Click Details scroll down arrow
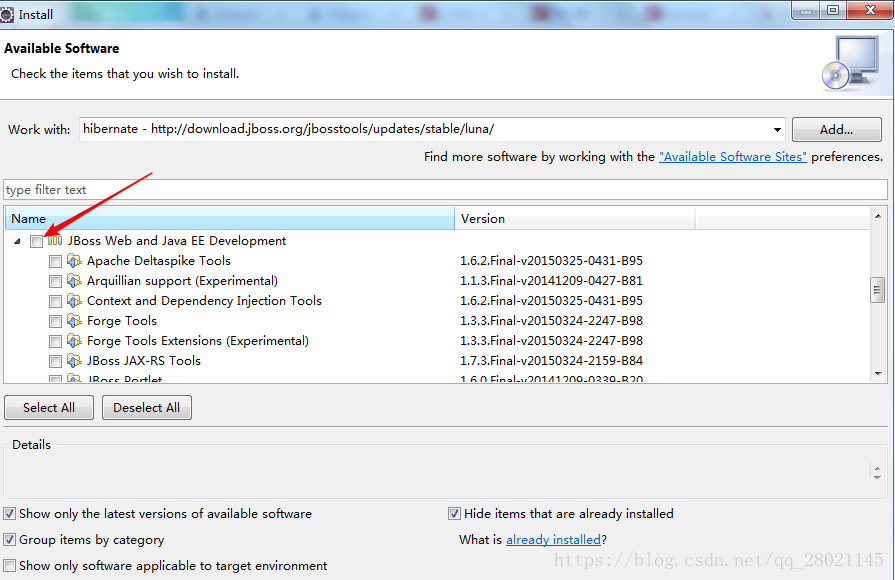The width and height of the screenshot is (895, 580). click(x=877, y=477)
